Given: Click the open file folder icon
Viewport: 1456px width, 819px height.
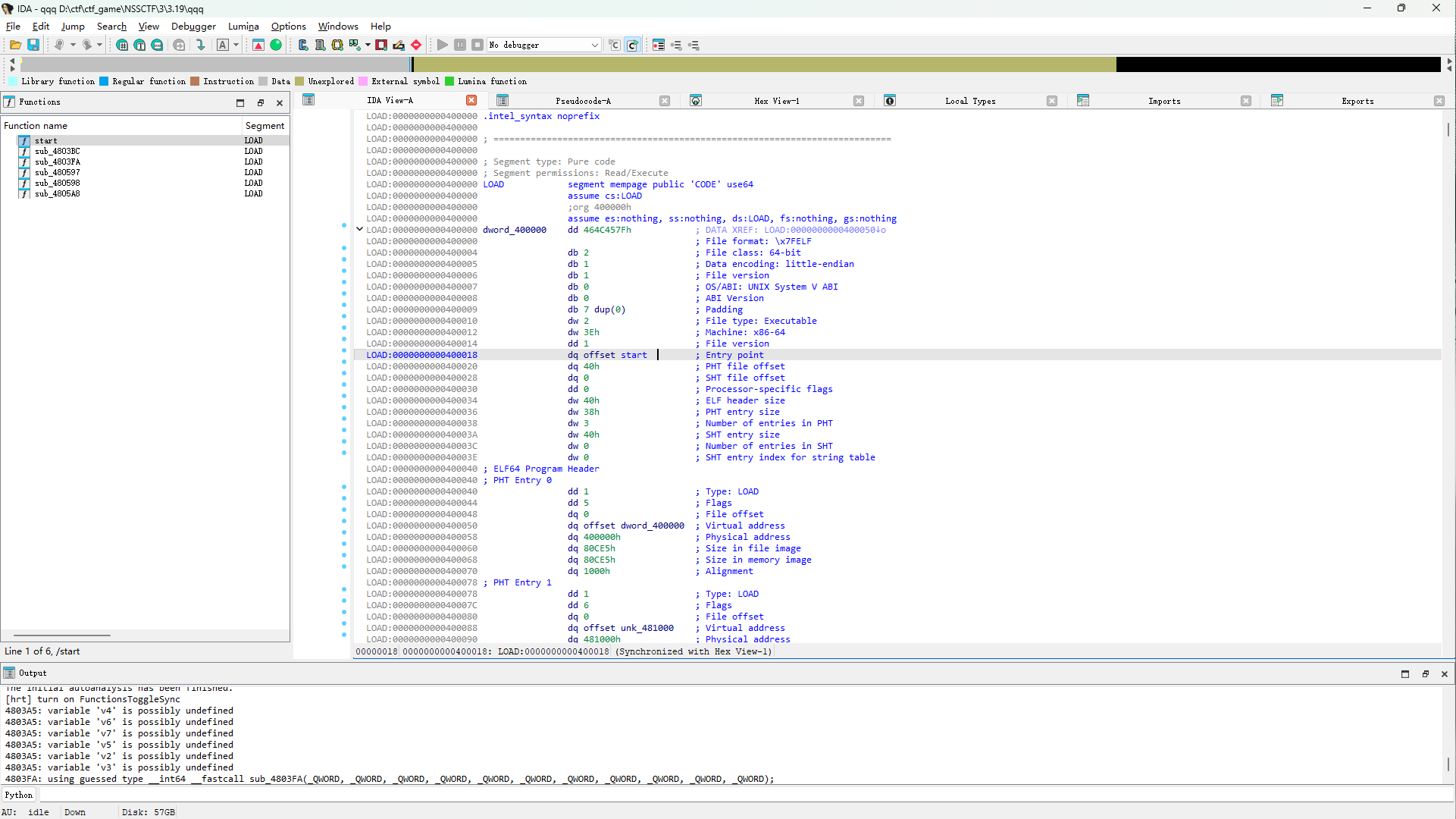Looking at the screenshot, I should 15,45.
